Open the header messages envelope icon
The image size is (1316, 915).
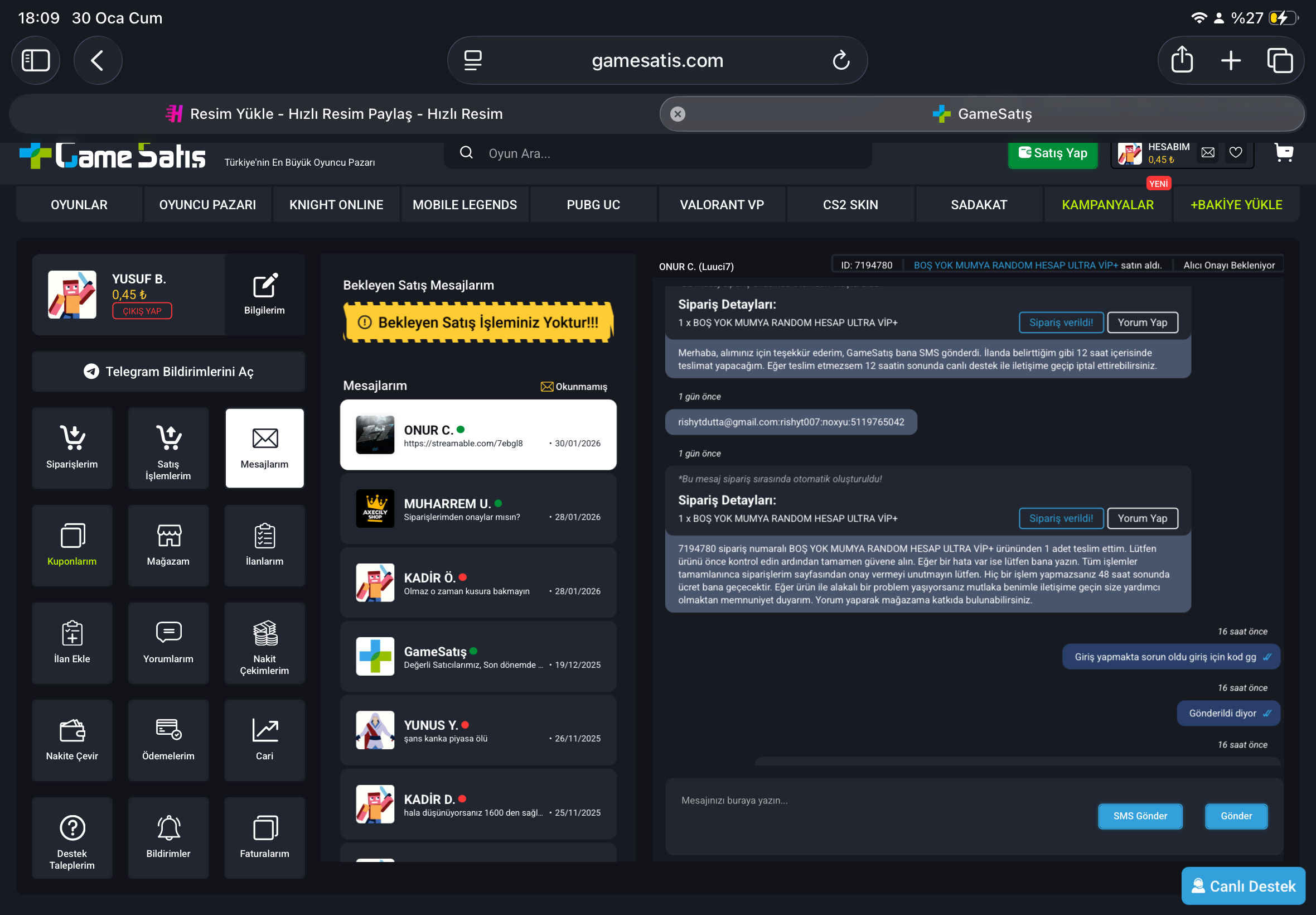click(1208, 152)
